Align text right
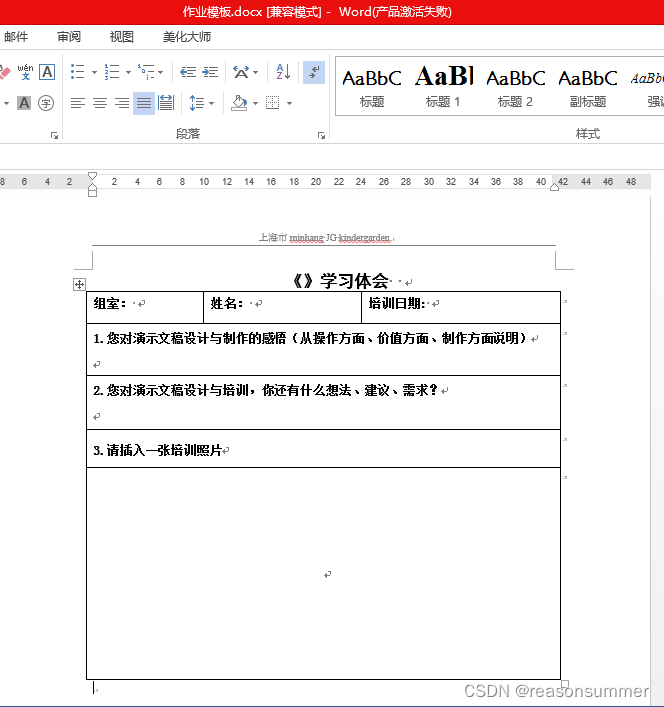 [x=122, y=103]
